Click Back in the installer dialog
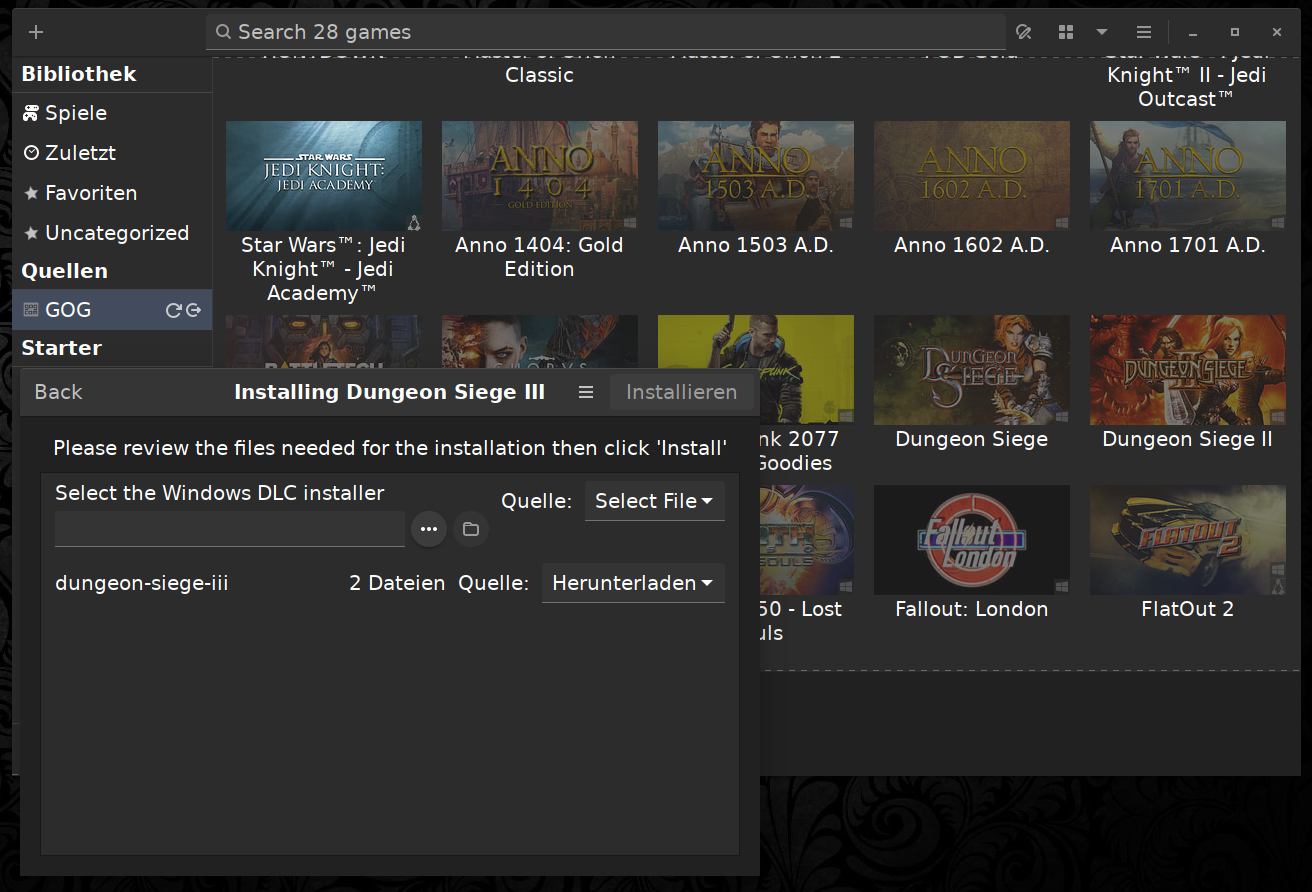The width and height of the screenshot is (1312, 892). 58,392
